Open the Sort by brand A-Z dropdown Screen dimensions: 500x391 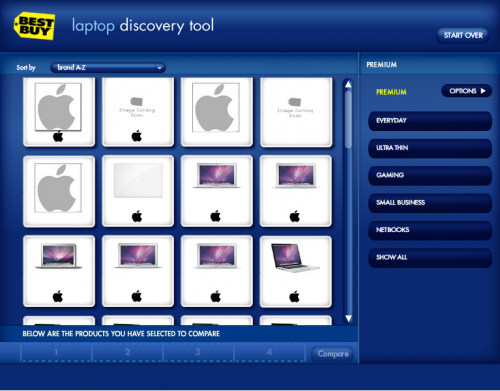[108, 68]
